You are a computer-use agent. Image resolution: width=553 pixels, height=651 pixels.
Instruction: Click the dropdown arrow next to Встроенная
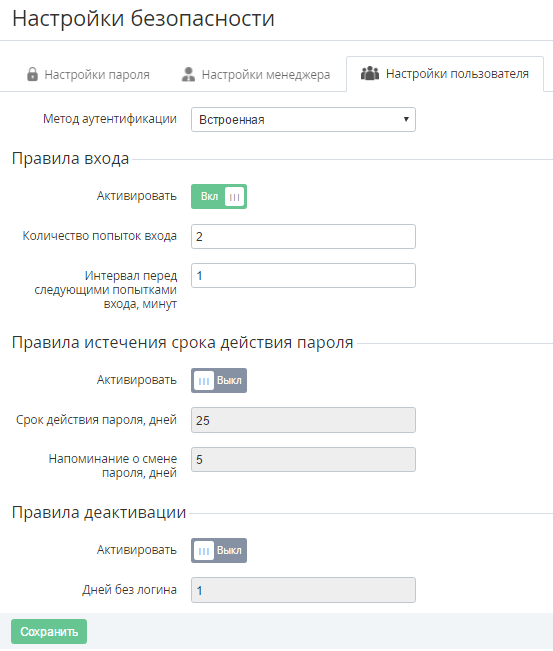[x=406, y=120]
